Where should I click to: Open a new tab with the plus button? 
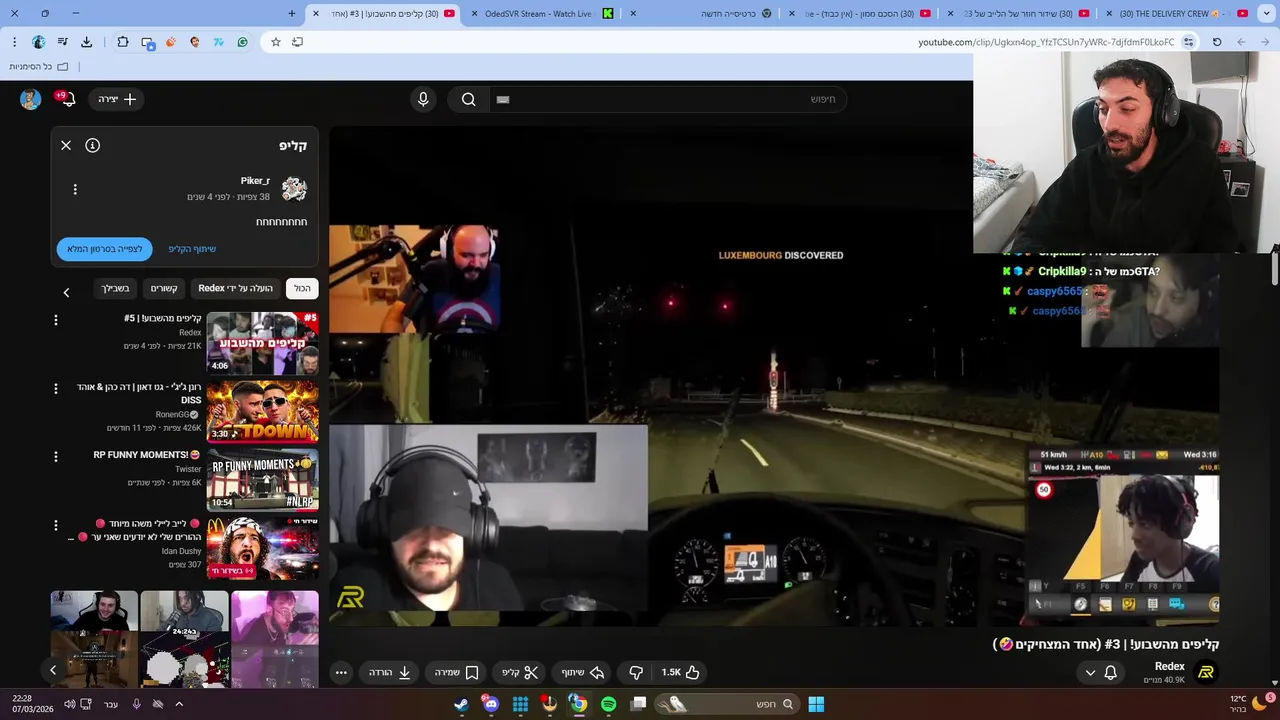tap(292, 13)
